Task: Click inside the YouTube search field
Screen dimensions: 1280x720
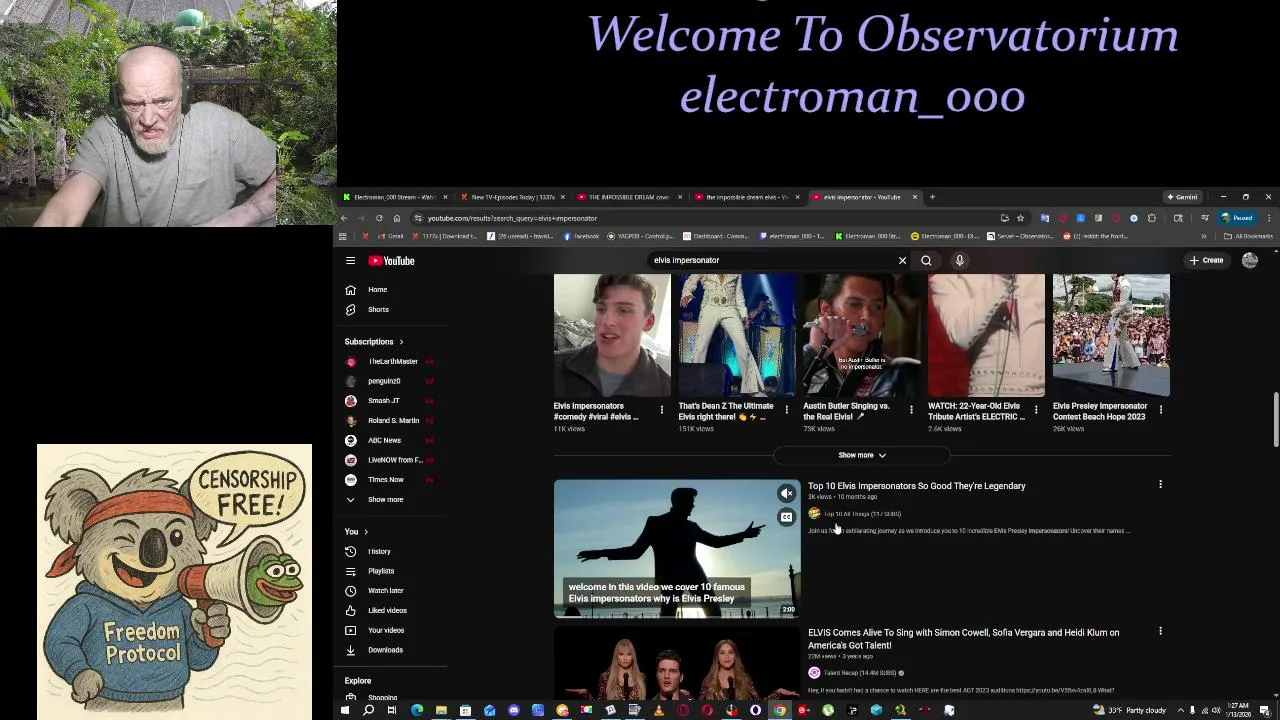Action: point(768,260)
